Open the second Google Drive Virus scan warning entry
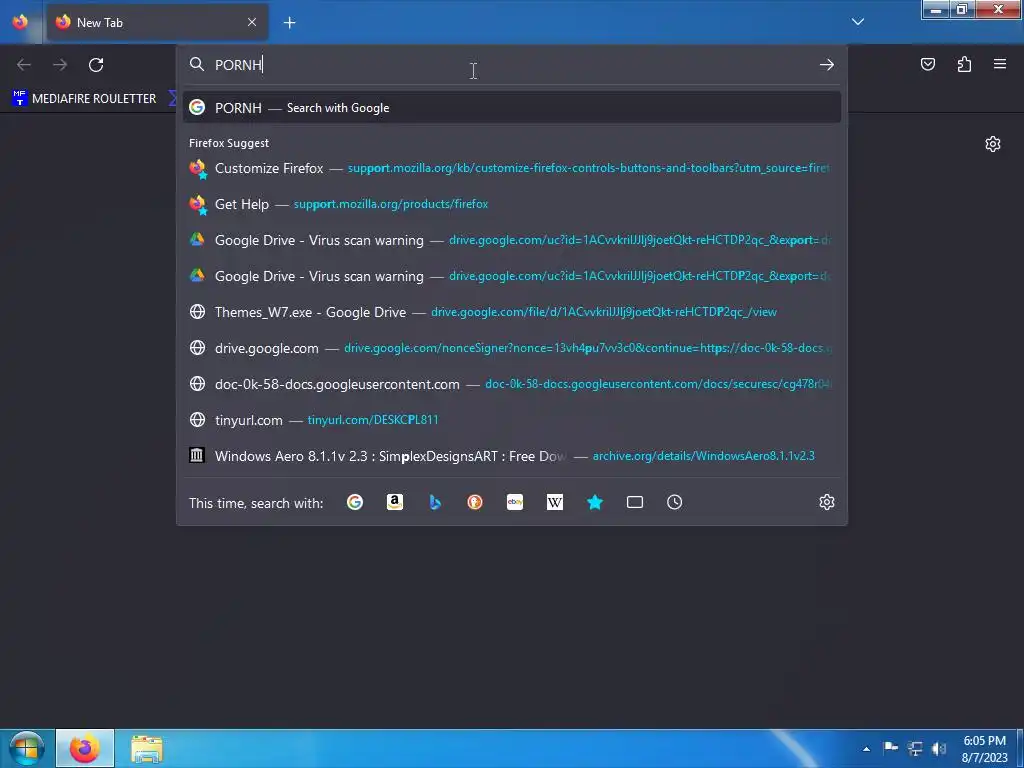 point(512,276)
